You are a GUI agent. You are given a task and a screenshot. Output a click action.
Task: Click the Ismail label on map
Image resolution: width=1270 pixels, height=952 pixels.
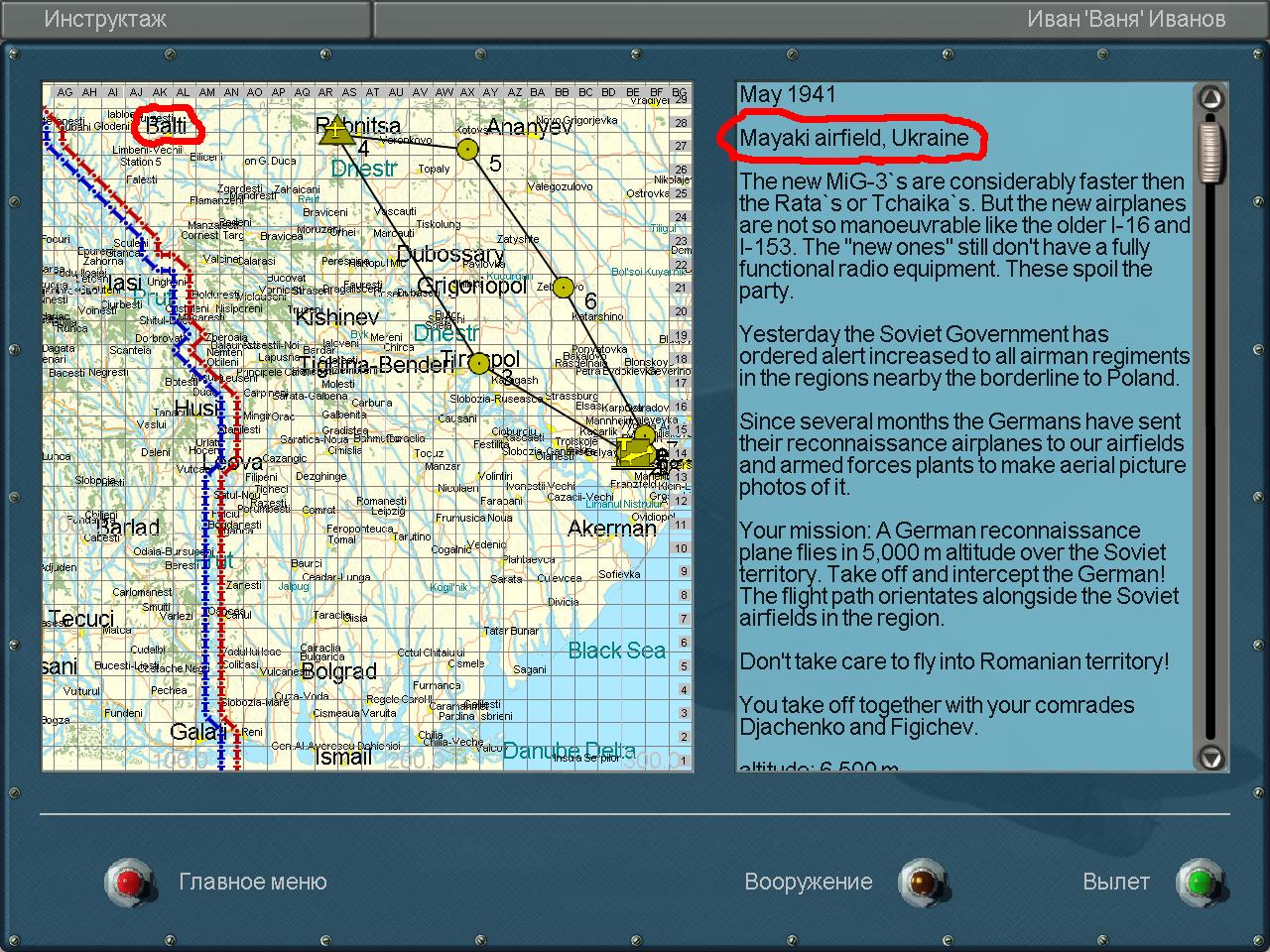tap(343, 758)
